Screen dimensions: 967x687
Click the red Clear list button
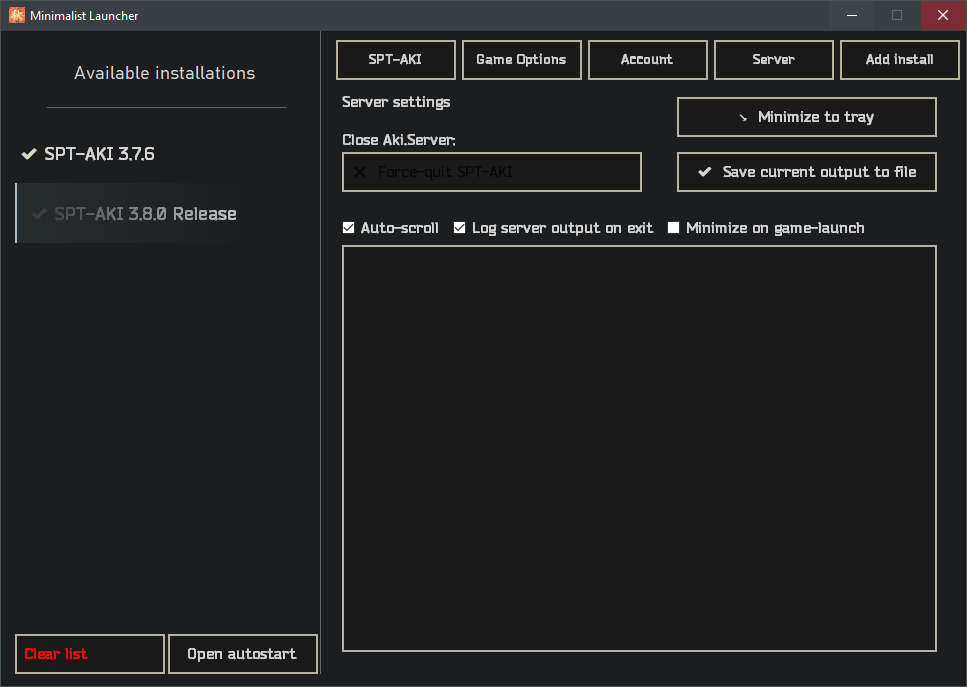point(90,654)
